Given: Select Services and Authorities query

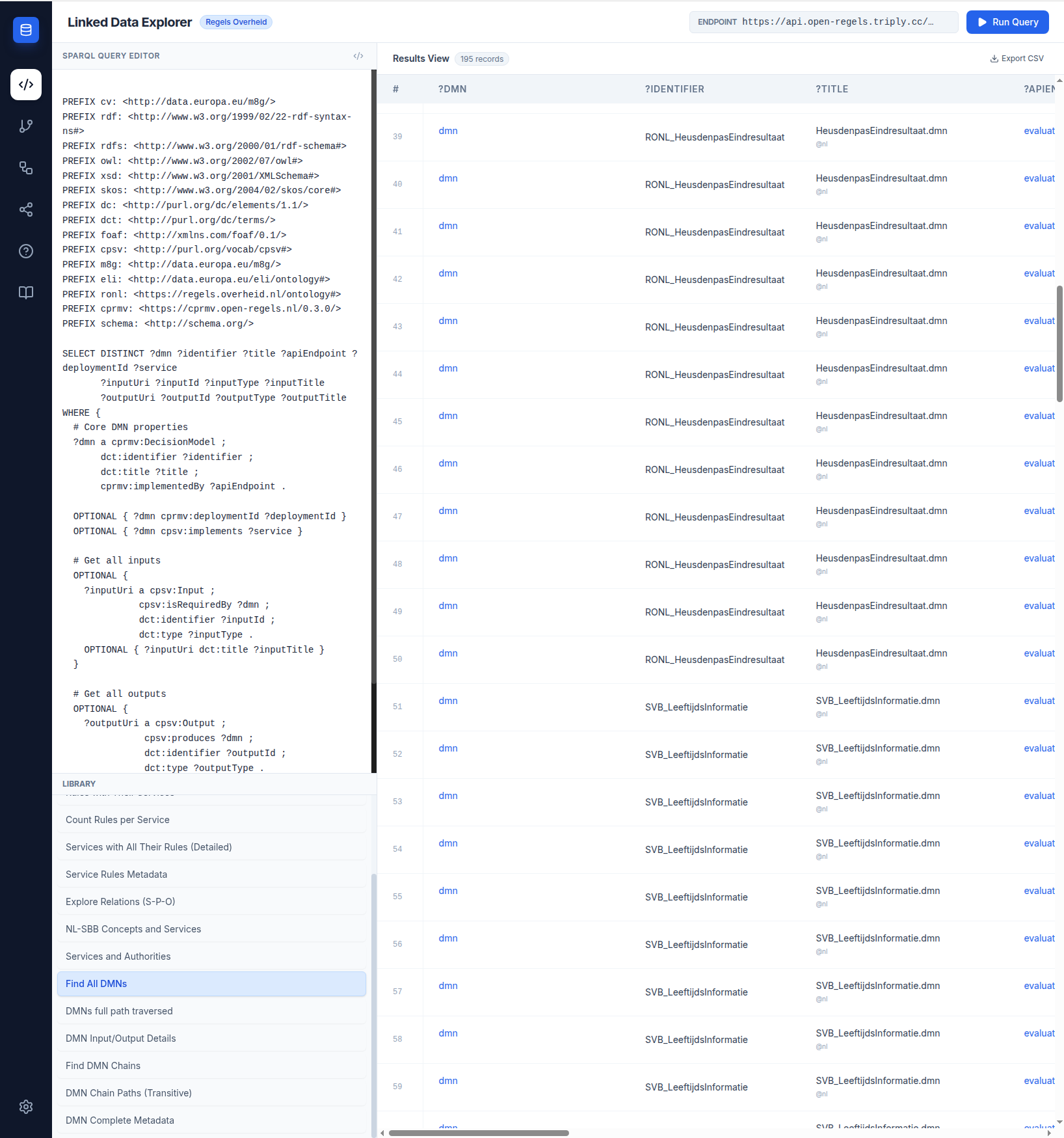Looking at the screenshot, I should point(211,956).
